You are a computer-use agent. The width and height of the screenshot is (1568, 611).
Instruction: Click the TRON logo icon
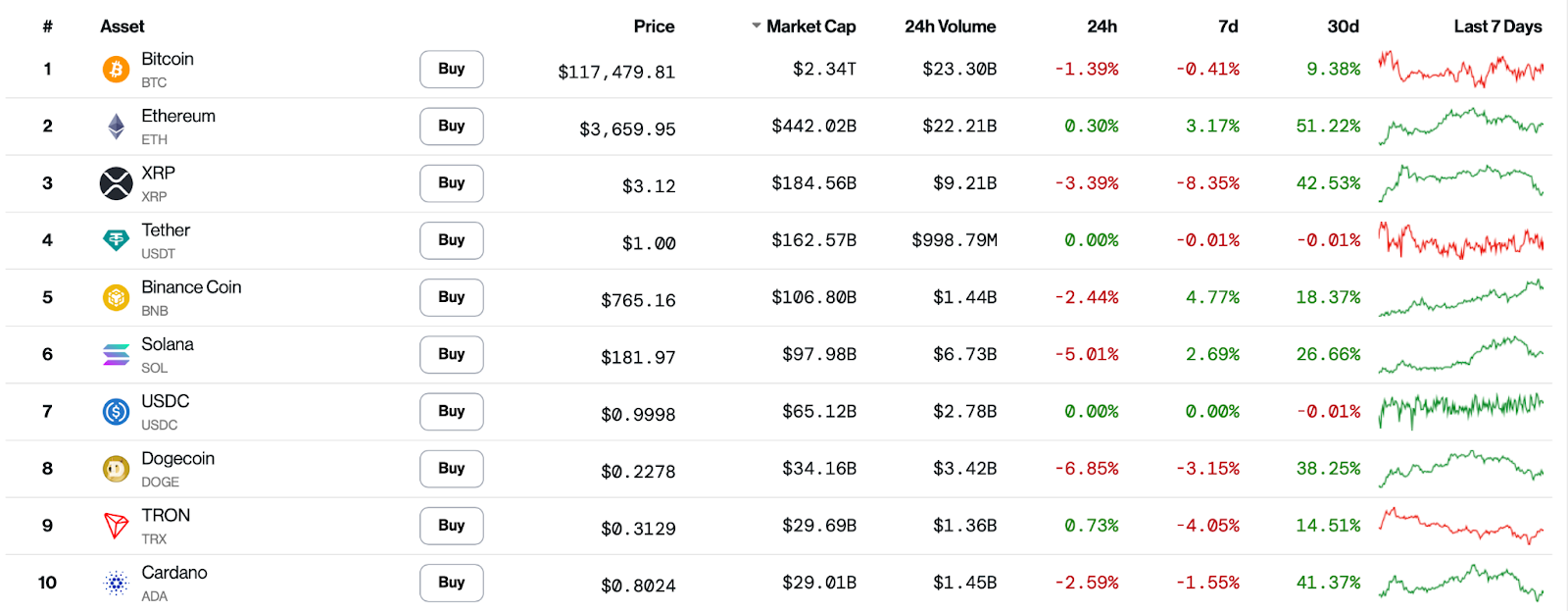pos(116,526)
